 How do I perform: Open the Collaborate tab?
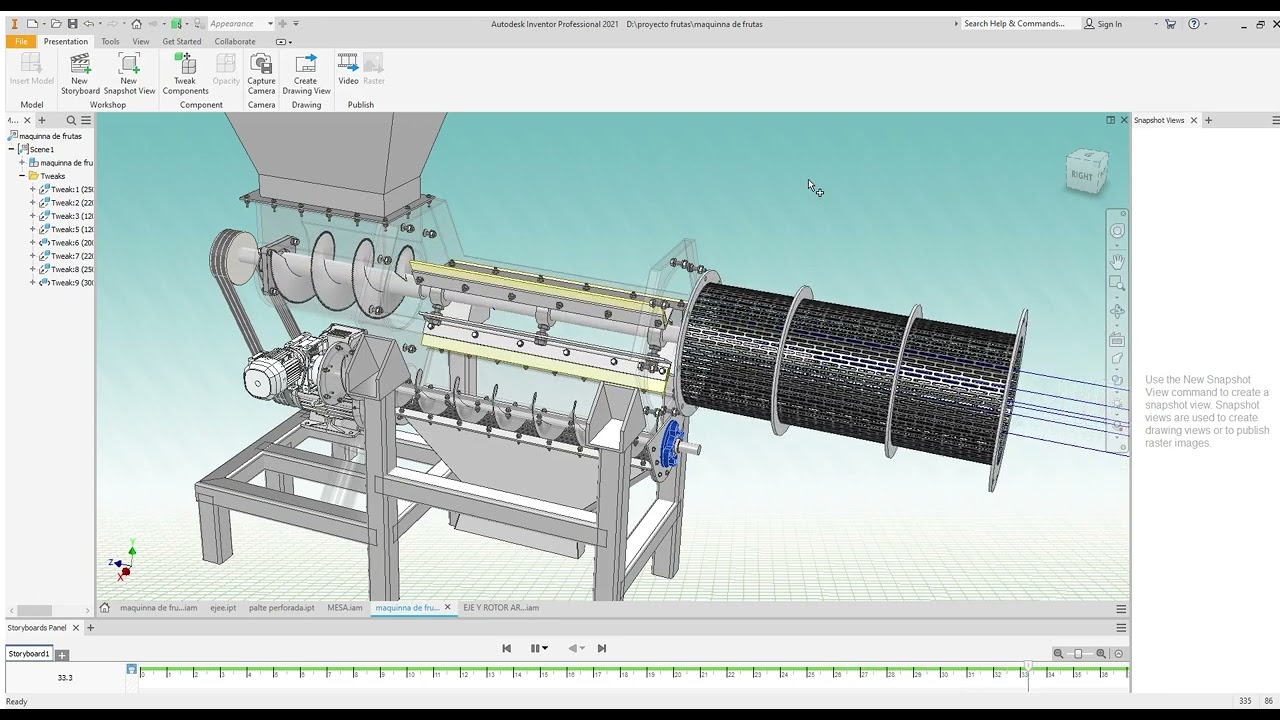(x=235, y=42)
